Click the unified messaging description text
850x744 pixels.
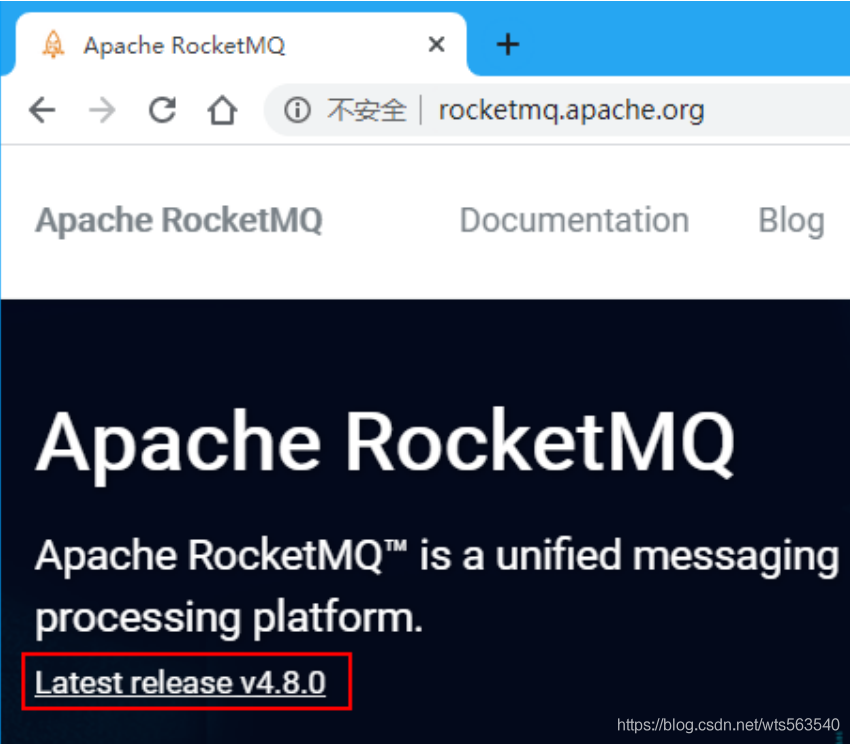coord(437,587)
